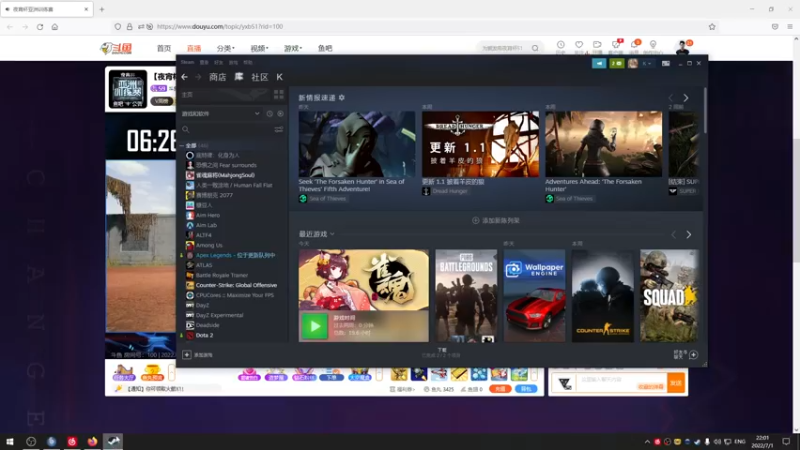Viewport: 800px width, 450px height.
Task: Open advanced filter options next to library search
Action: [x=279, y=130]
